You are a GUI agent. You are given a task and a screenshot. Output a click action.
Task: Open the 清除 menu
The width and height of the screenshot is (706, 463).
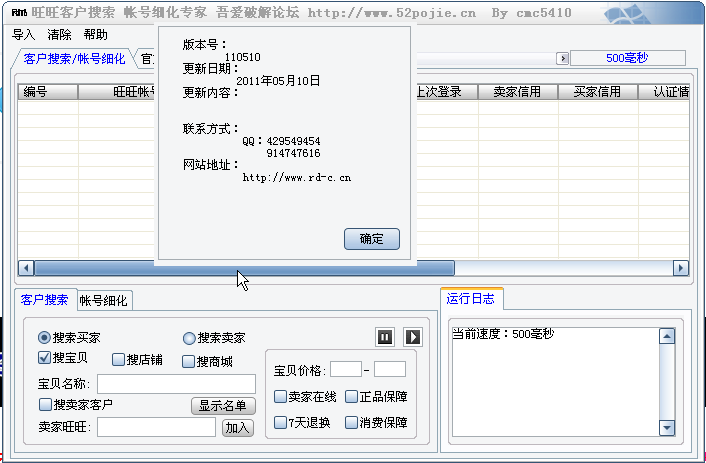click(59, 35)
